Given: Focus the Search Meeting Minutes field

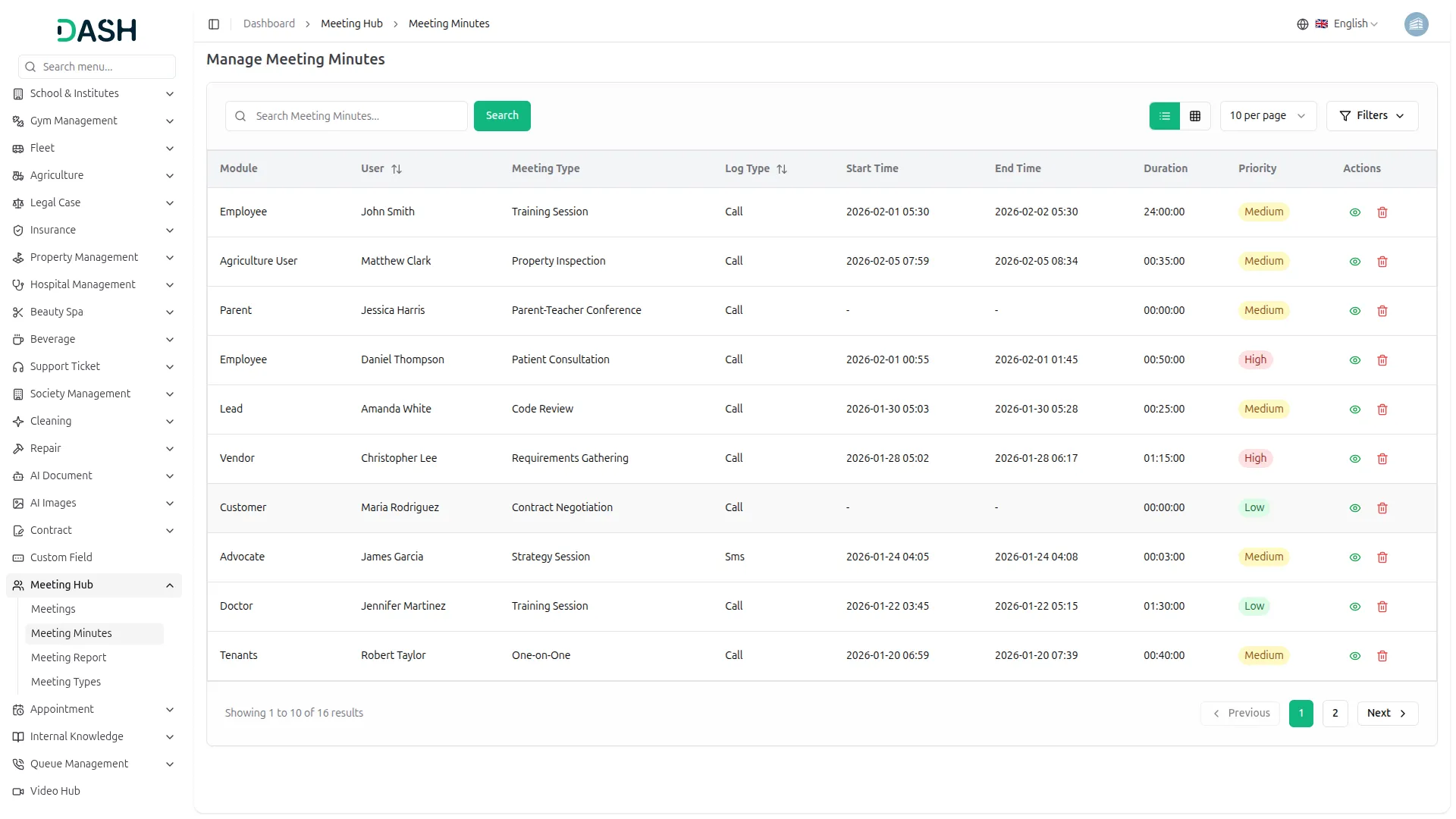Looking at the screenshot, I should coord(356,116).
